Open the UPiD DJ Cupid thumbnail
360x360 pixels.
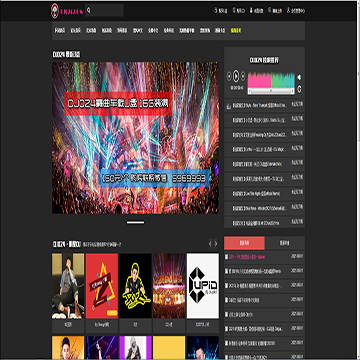click(x=203, y=286)
